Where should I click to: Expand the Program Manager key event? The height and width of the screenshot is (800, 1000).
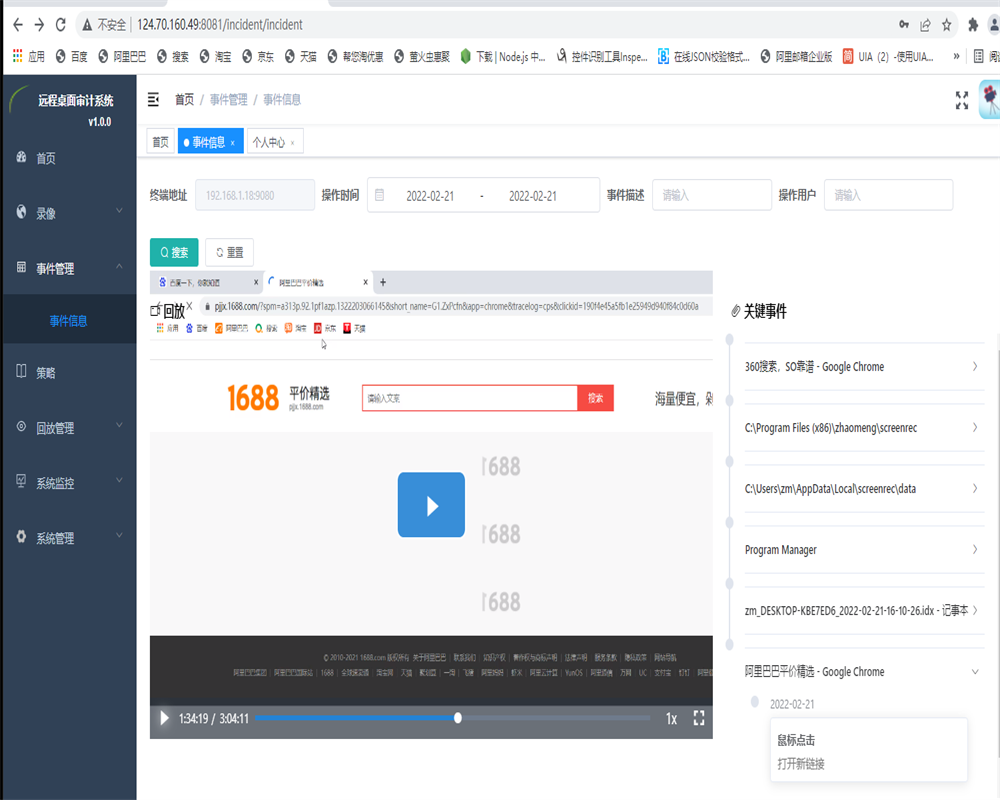pyautogui.click(x=860, y=550)
